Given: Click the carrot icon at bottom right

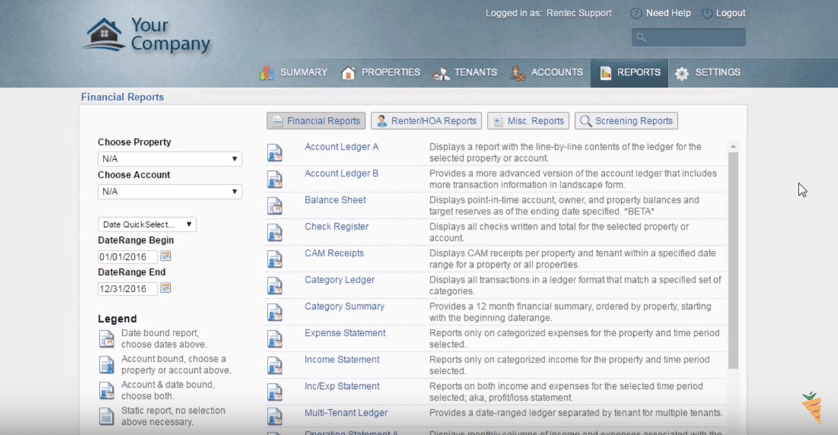Looking at the screenshot, I should click(812, 407).
